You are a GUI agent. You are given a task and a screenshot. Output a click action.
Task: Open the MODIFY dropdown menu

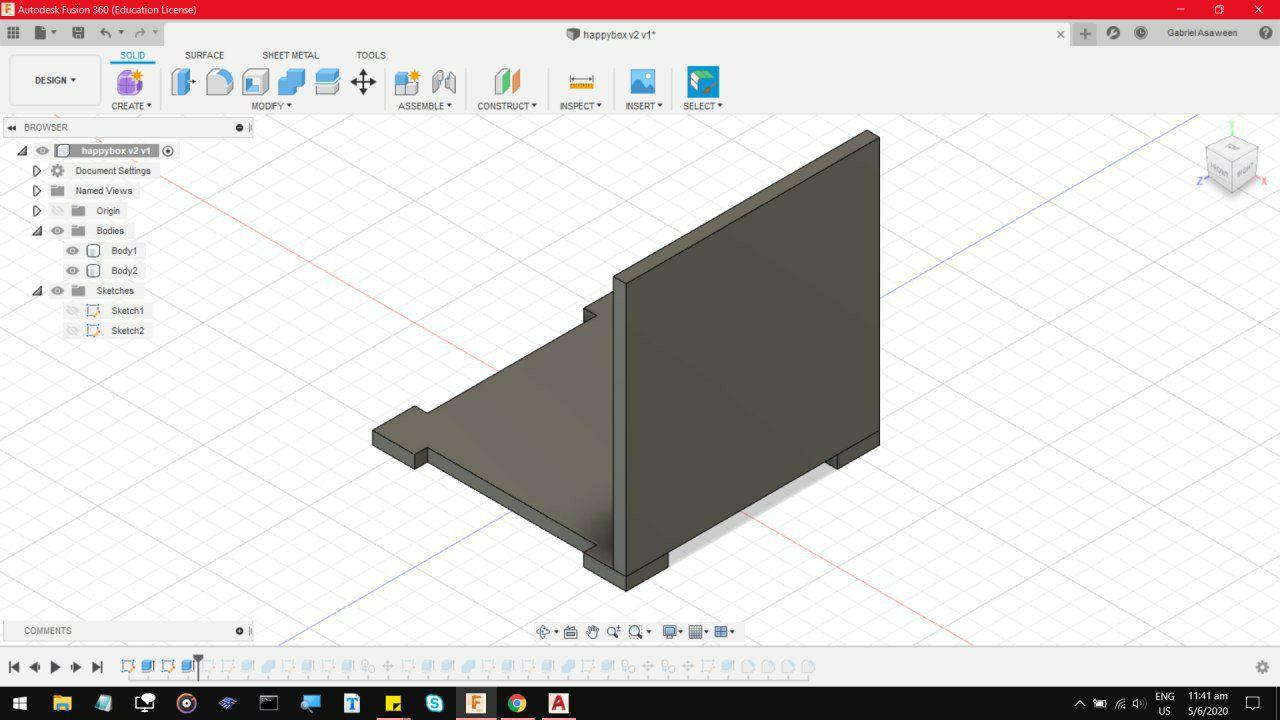click(271, 106)
